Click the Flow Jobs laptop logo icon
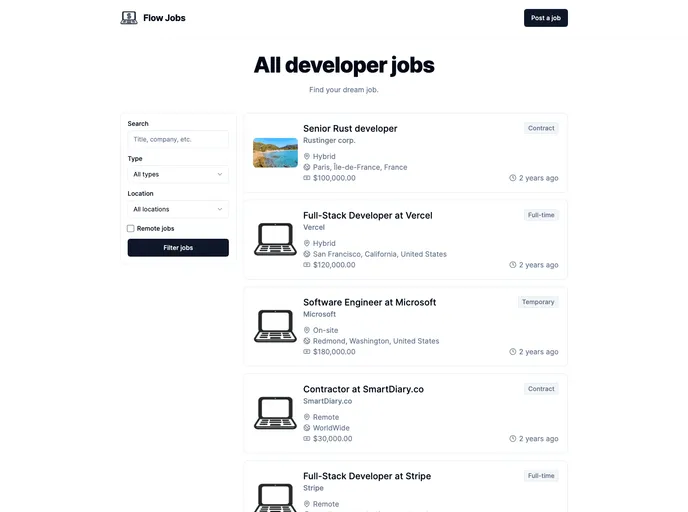 (129, 18)
